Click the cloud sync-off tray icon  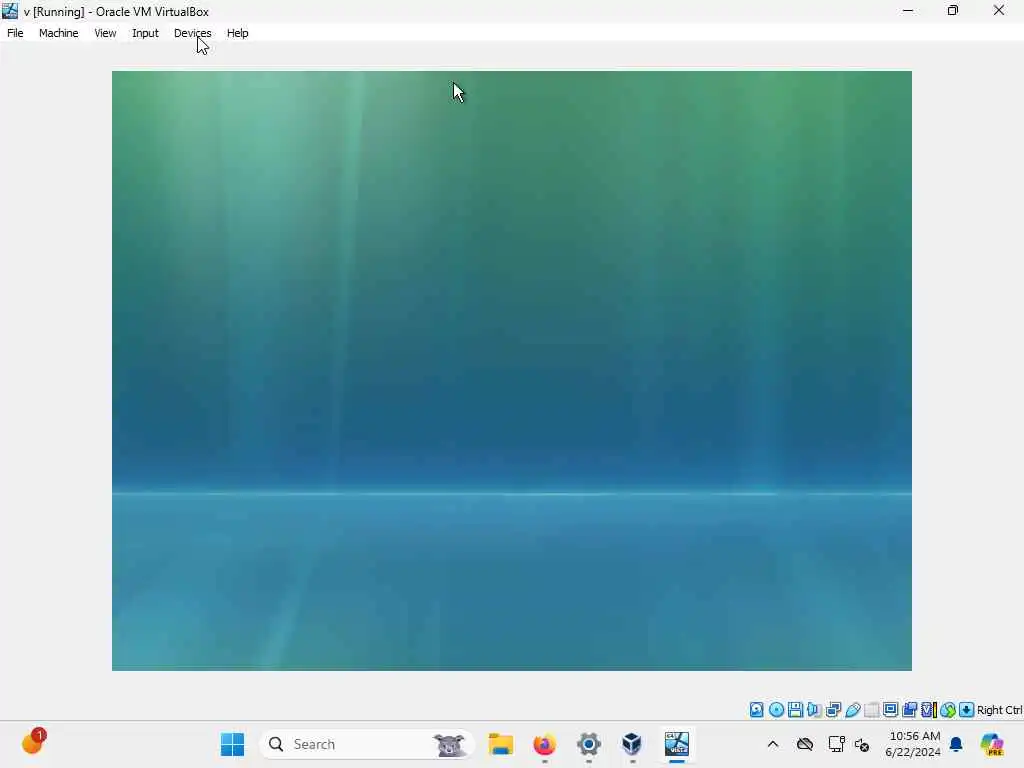[805, 744]
